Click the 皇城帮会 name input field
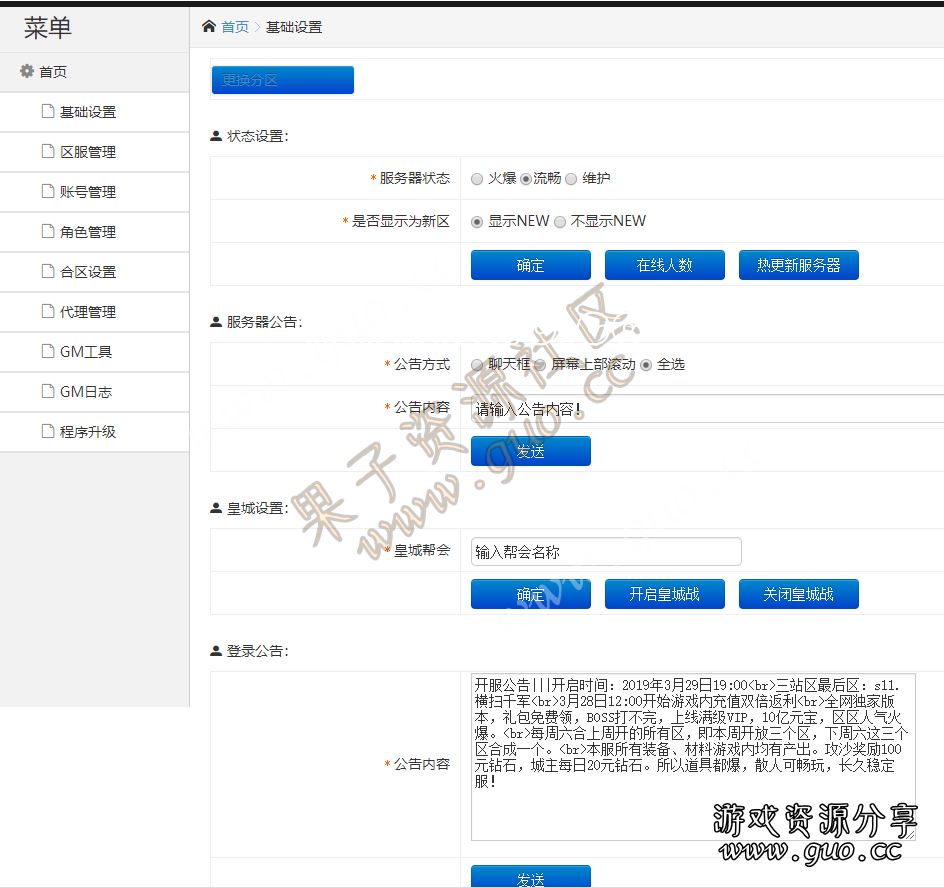 606,551
